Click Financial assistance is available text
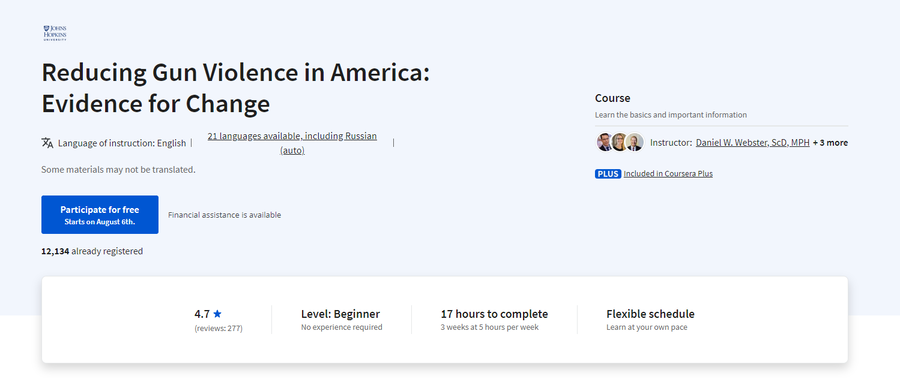The image size is (900, 382). coord(224,215)
